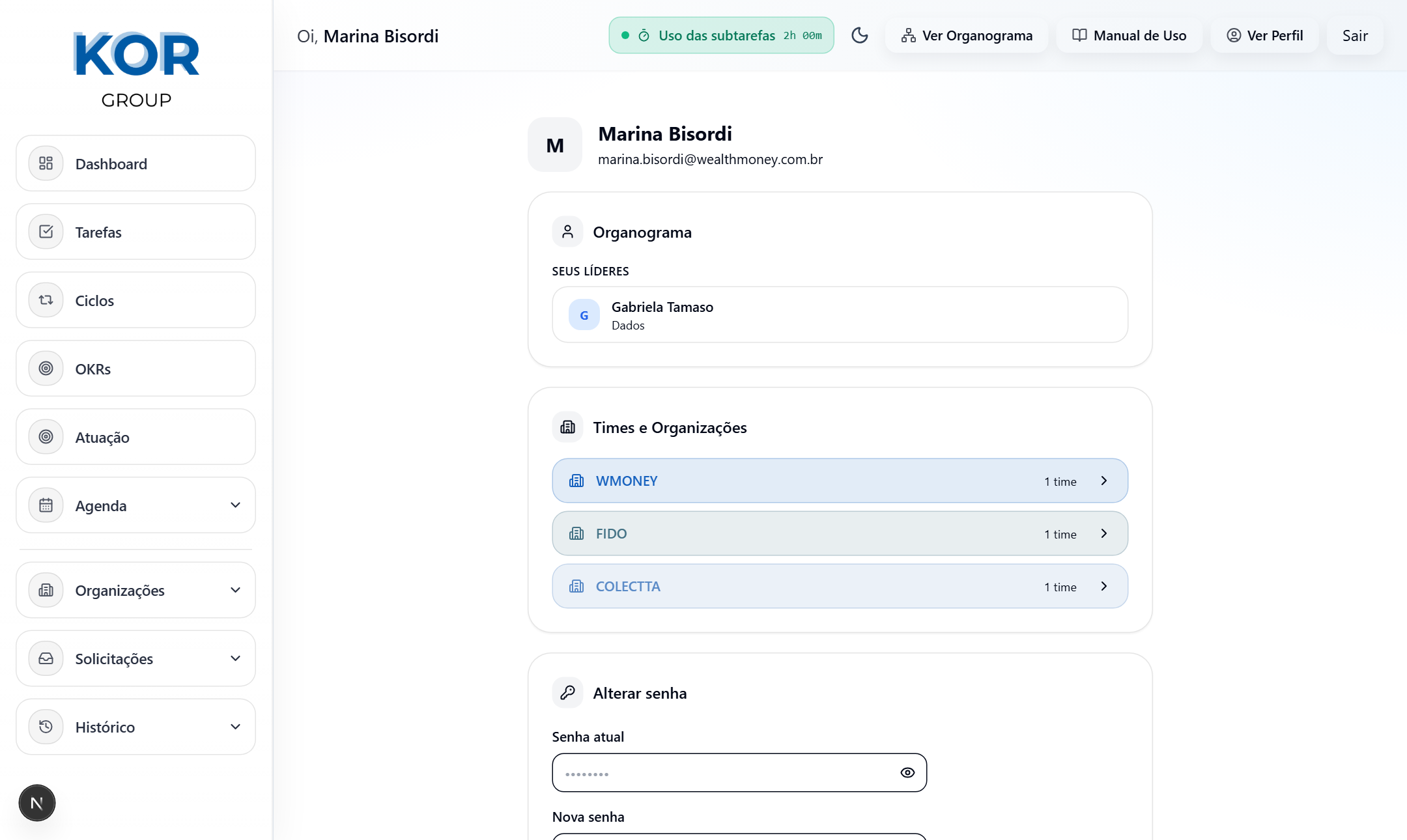Screen dimensions: 1407x840
Task: Expand the Agenda menu chevron
Action: tap(235, 505)
